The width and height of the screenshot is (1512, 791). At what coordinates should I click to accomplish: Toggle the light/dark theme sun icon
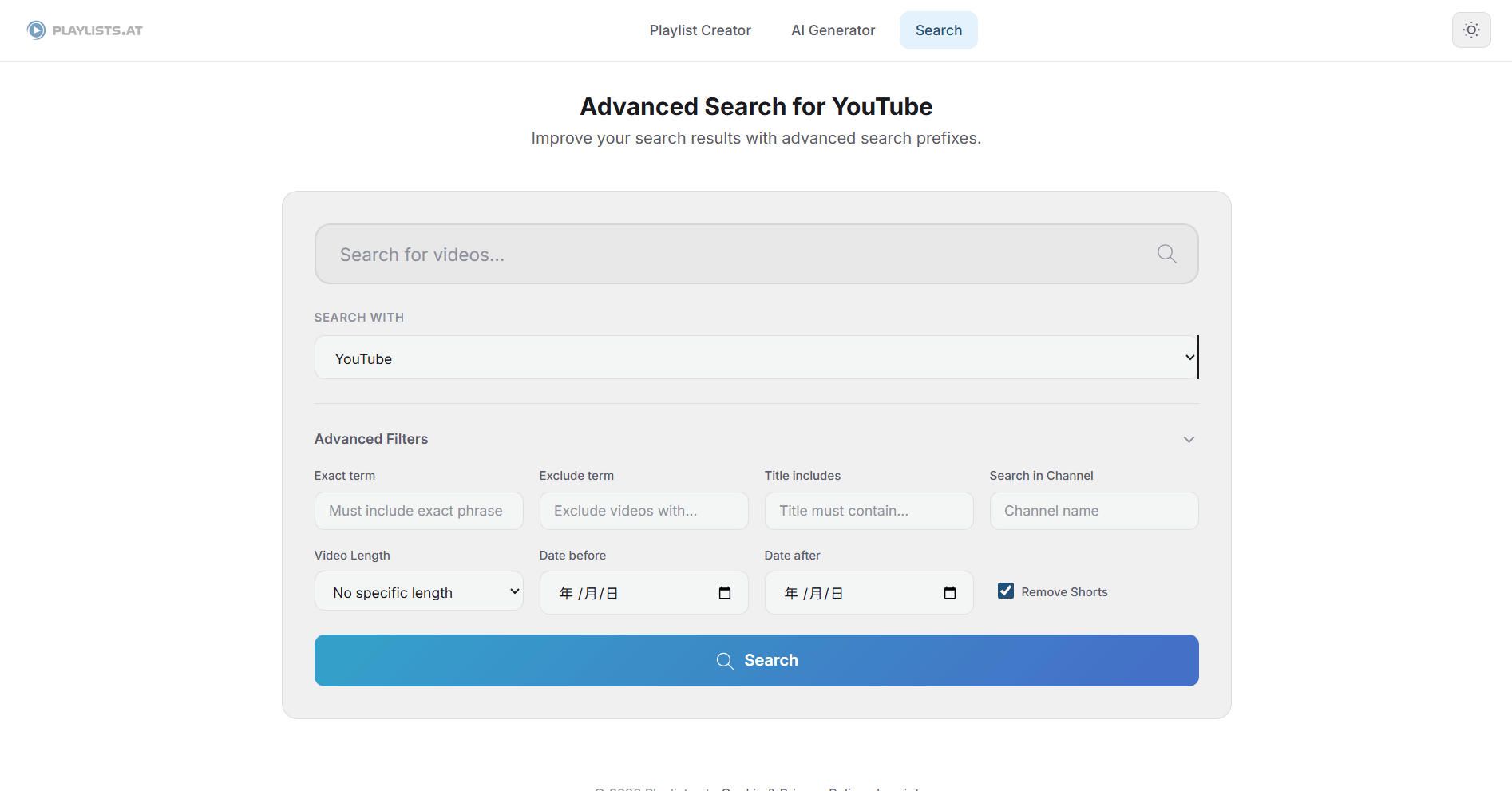tap(1470, 30)
